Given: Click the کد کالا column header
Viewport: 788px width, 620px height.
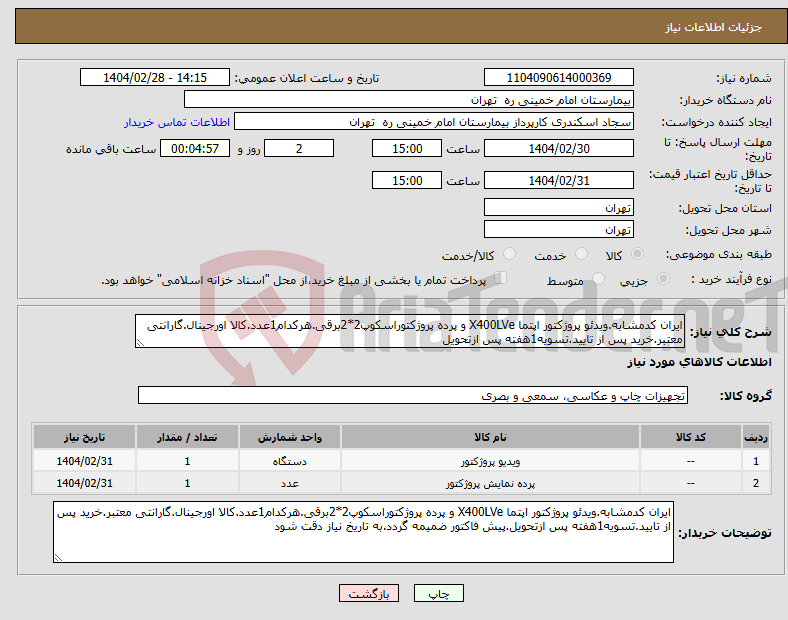Looking at the screenshot, I should (691, 437).
